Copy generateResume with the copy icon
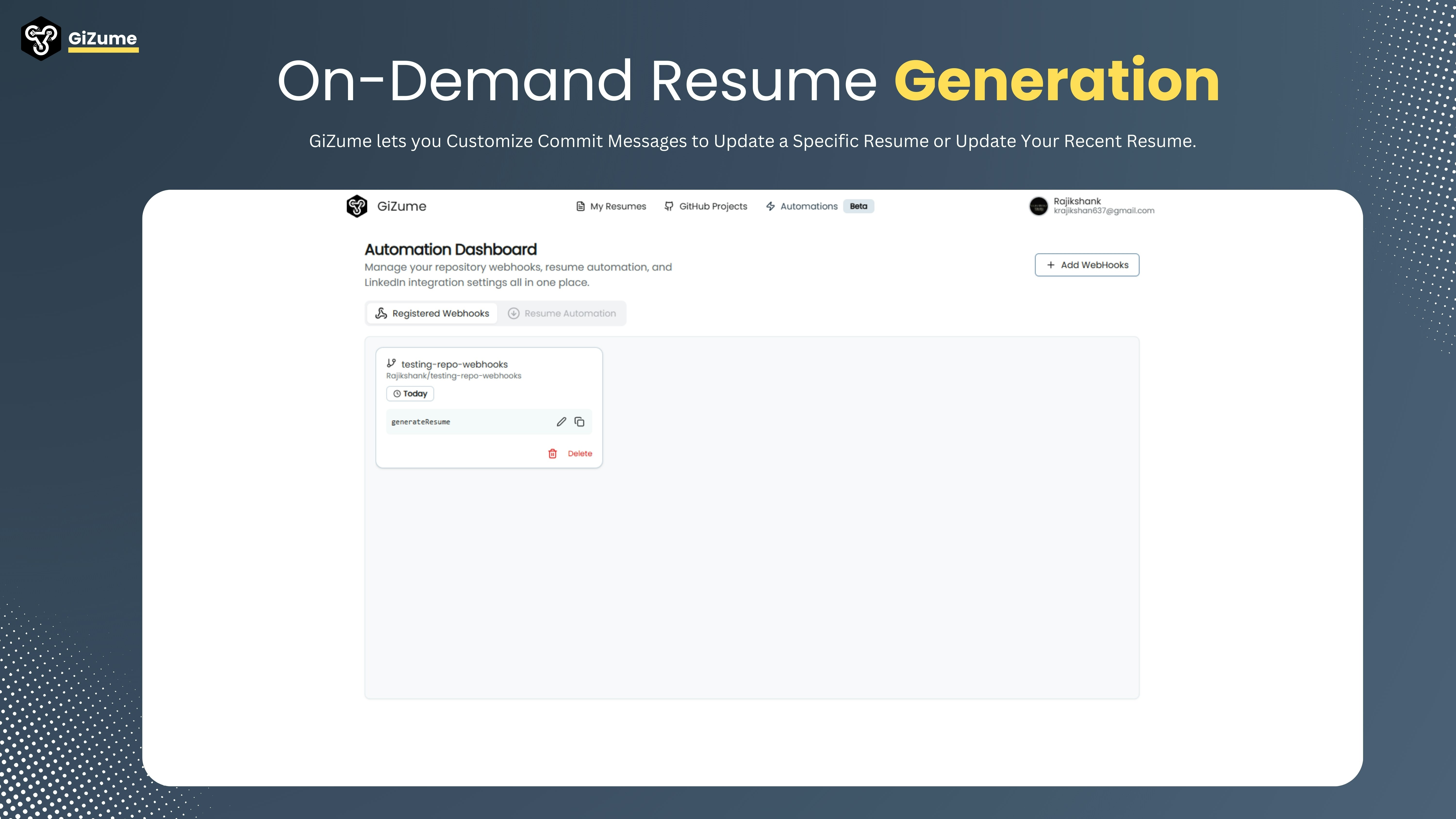The width and height of the screenshot is (1456, 819). [x=579, y=422]
